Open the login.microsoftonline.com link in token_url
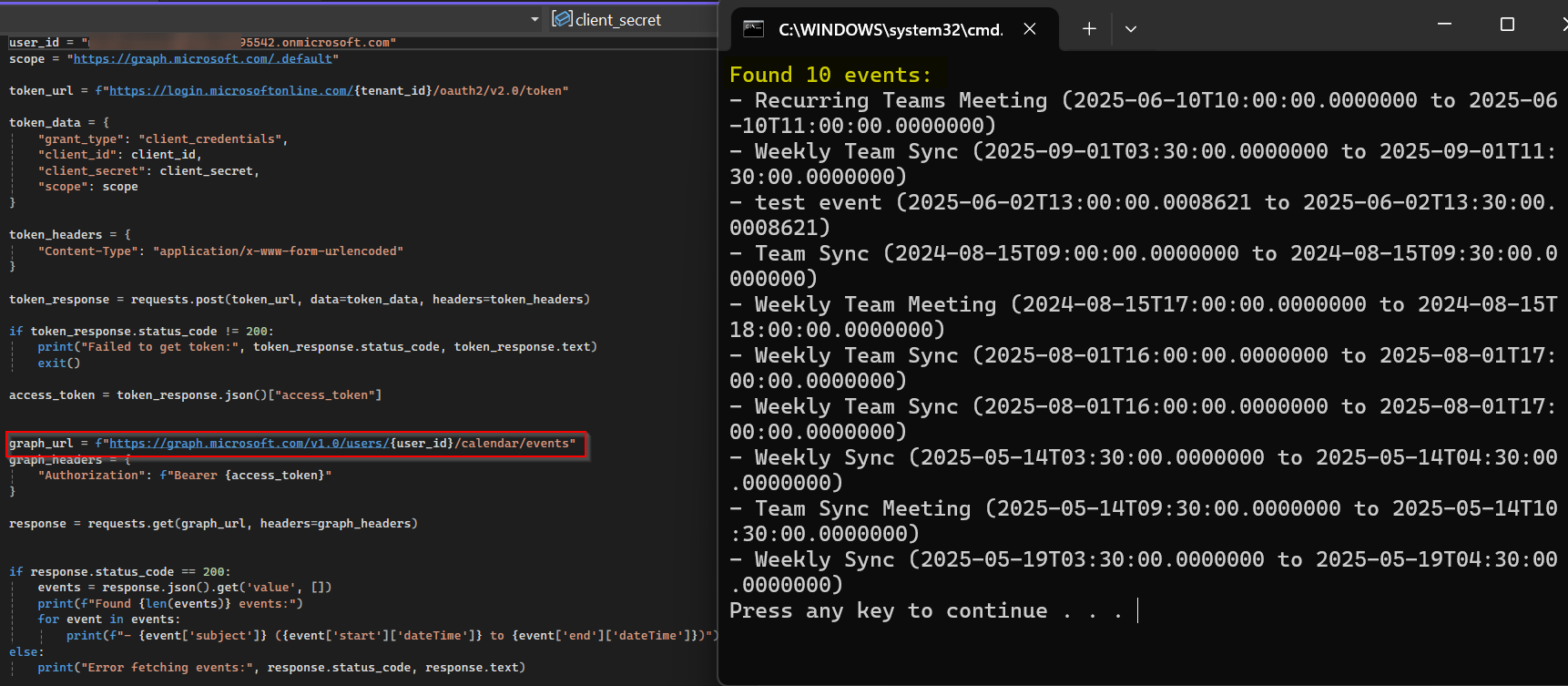The height and width of the screenshot is (686, 1568). pos(231,91)
